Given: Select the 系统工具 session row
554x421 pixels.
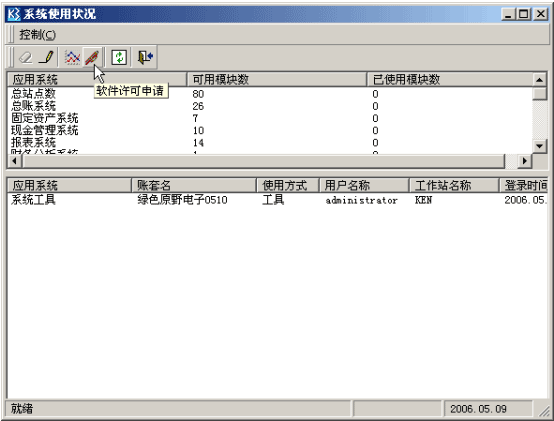Looking at the screenshot, I should click(x=277, y=200).
